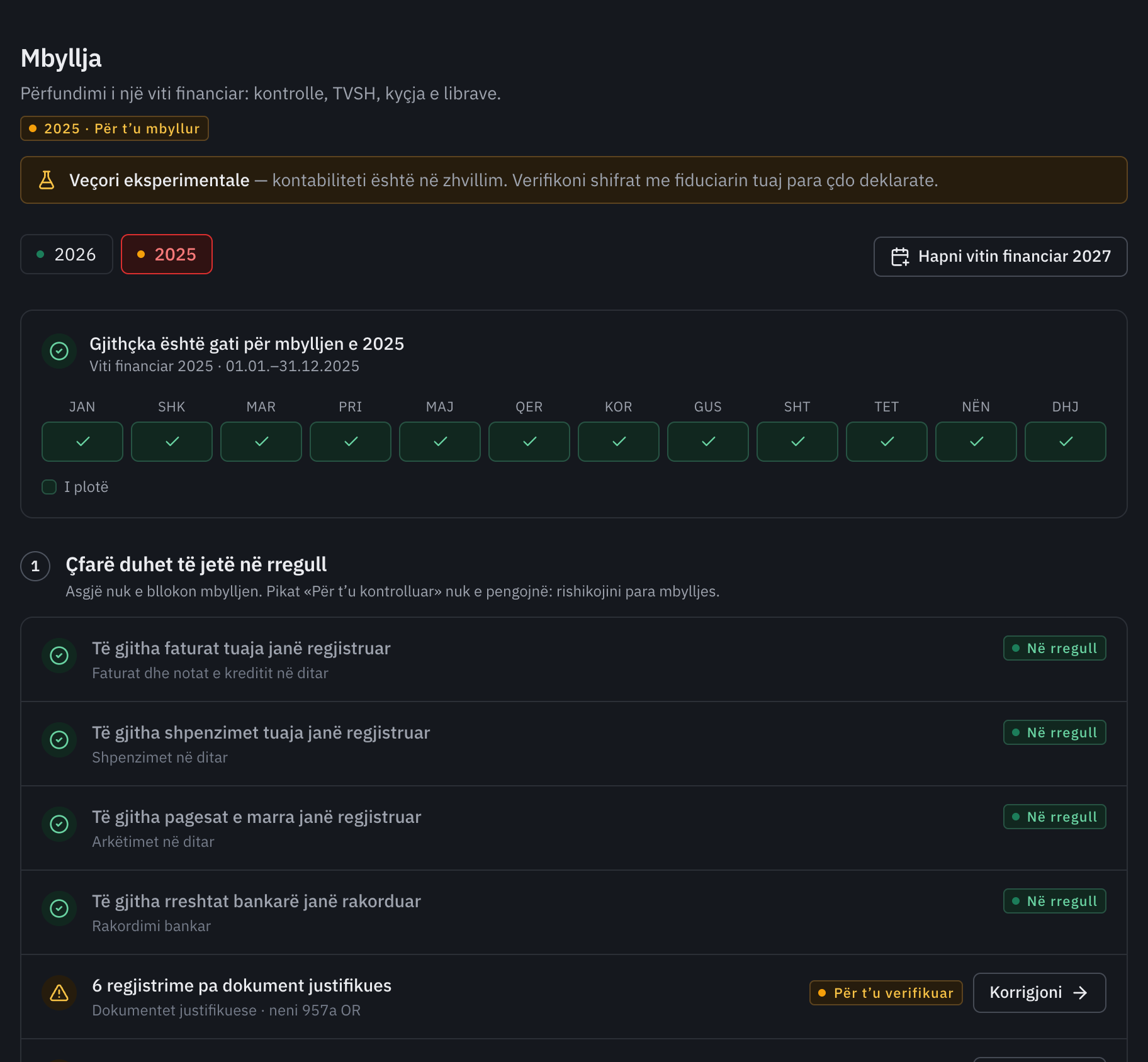Click the 2025 Për t'u mbyllur status badge

115,128
